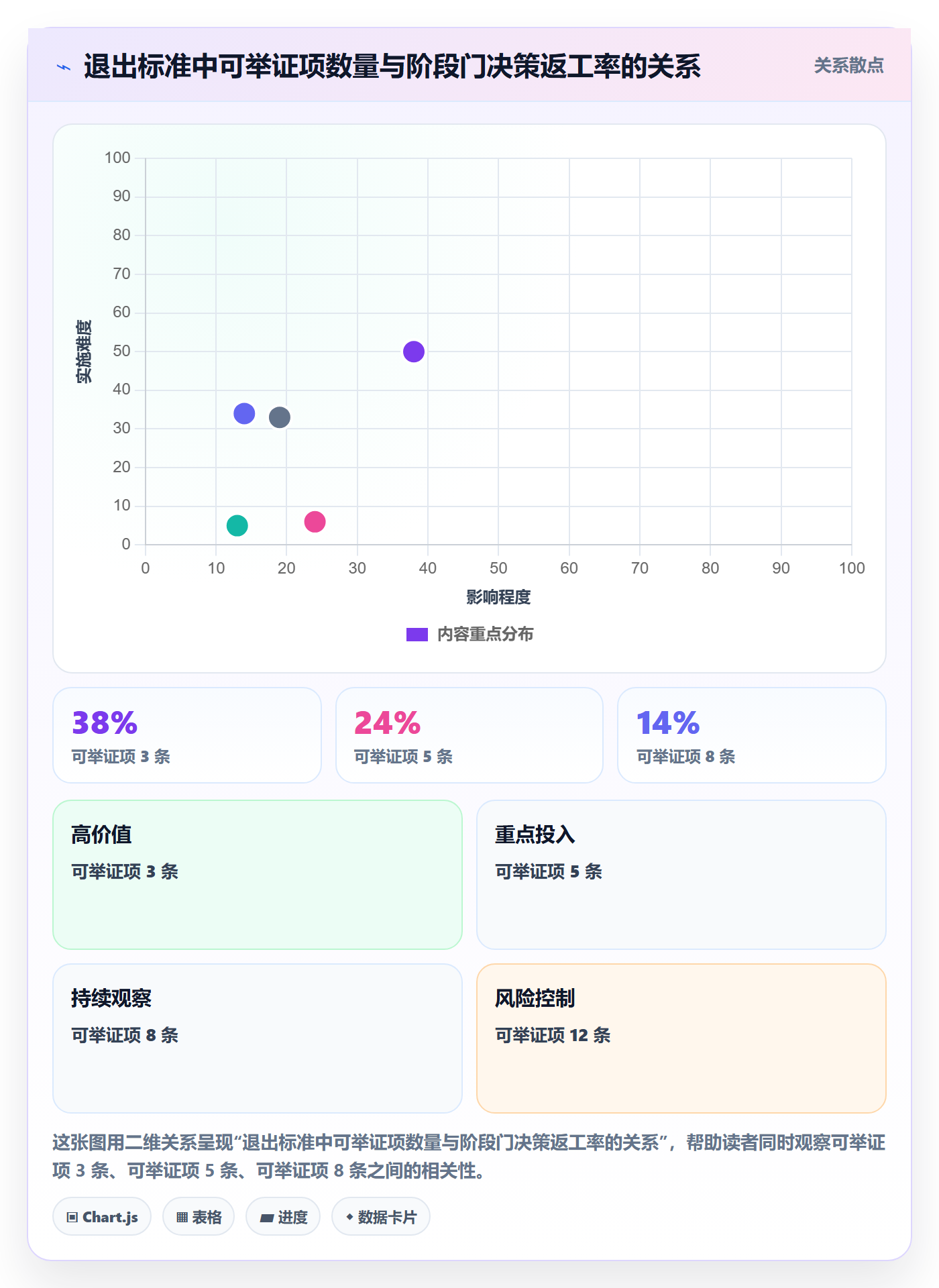This screenshot has height=1288, width=939.
Task: Click the 表格 tag grid icon
Action: pyautogui.click(x=182, y=1217)
